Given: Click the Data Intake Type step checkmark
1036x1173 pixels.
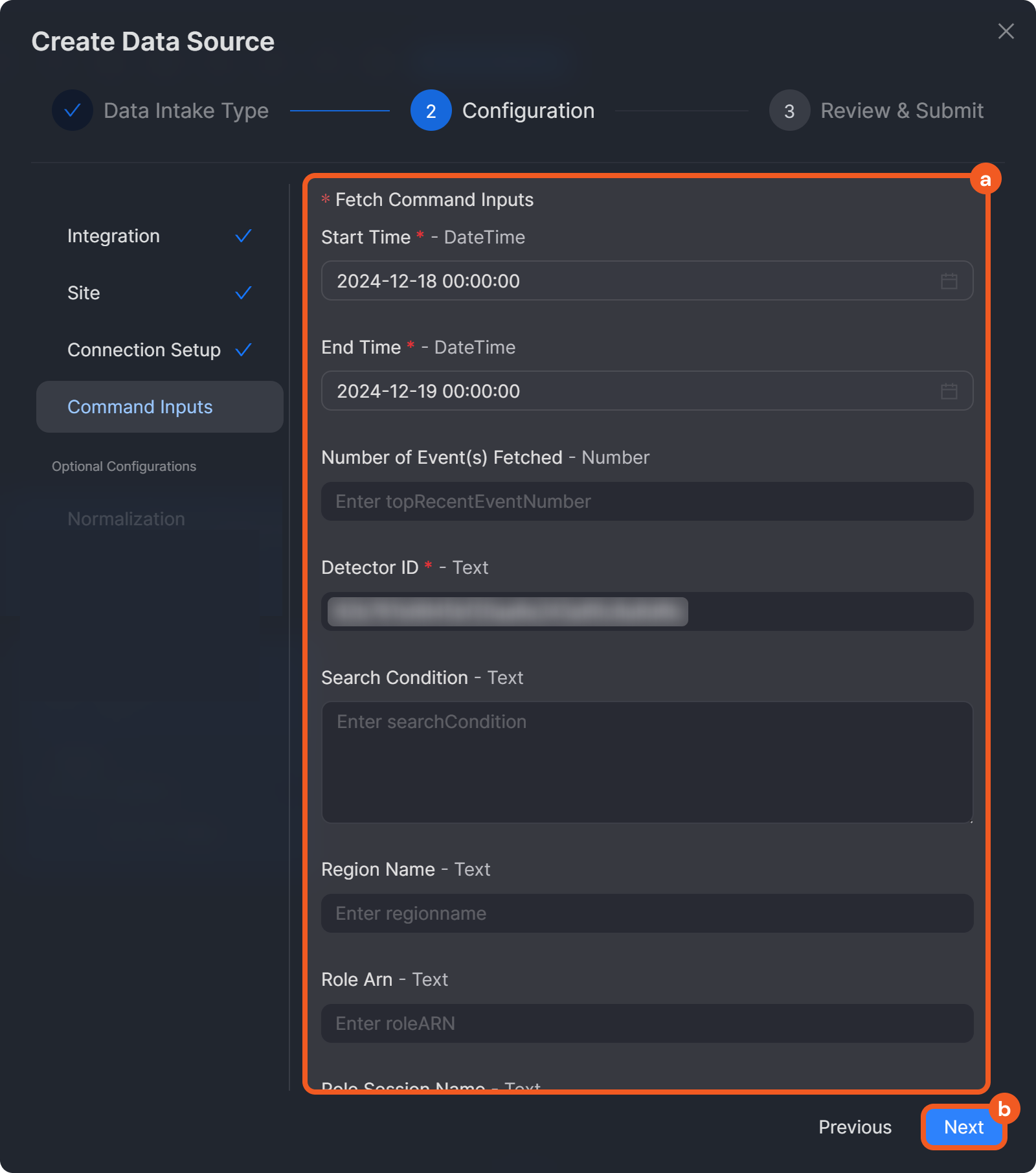Looking at the screenshot, I should (73, 110).
